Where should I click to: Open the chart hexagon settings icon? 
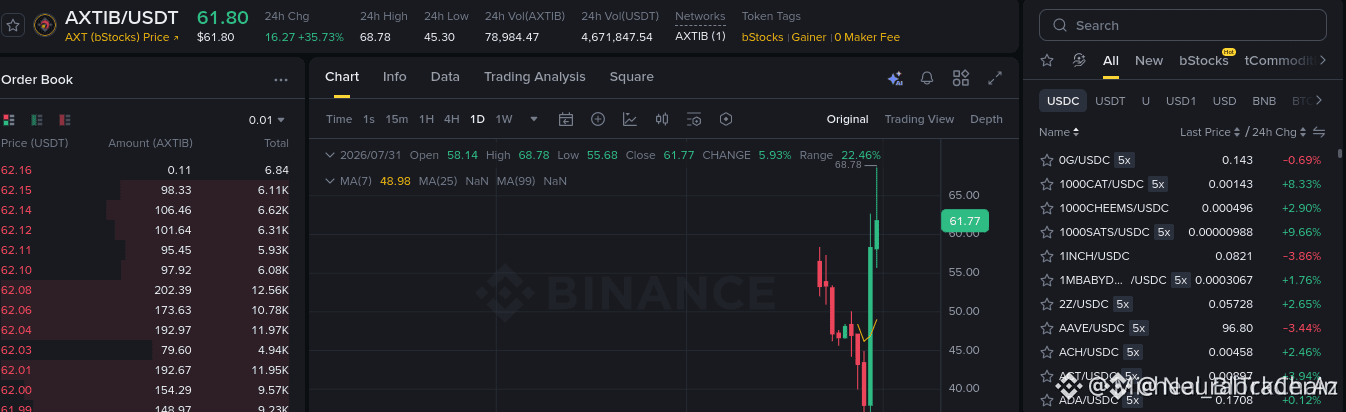point(726,119)
